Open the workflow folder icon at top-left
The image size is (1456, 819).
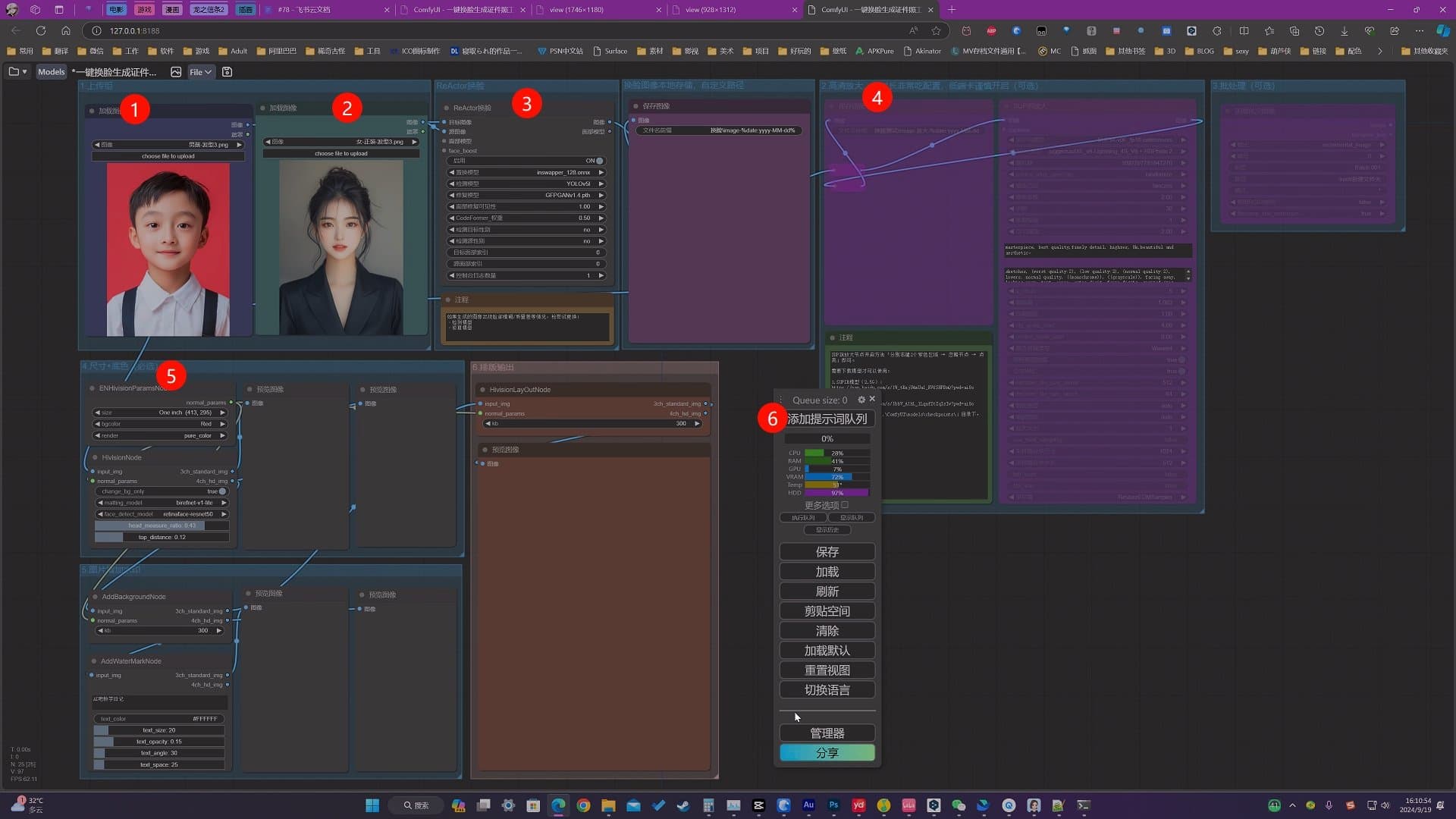click(14, 72)
